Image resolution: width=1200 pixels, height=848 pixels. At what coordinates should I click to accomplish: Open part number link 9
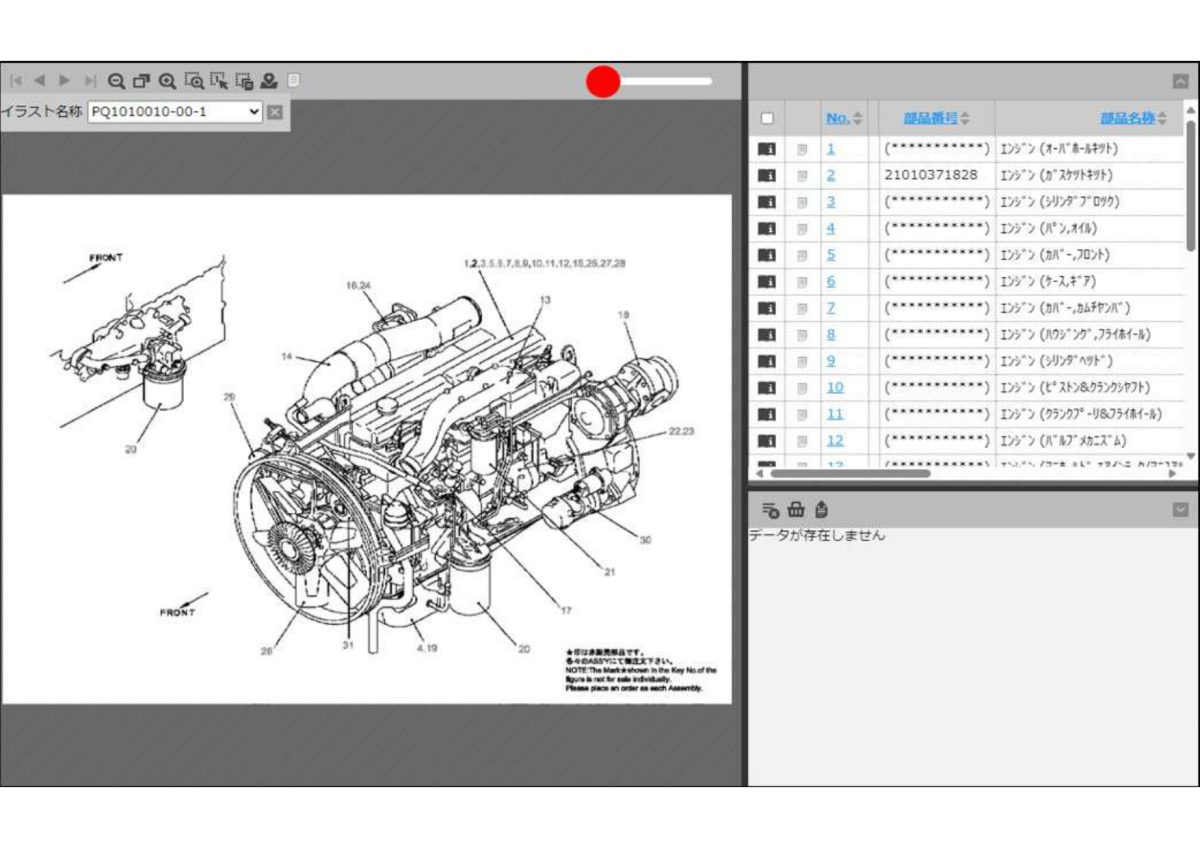(x=830, y=361)
